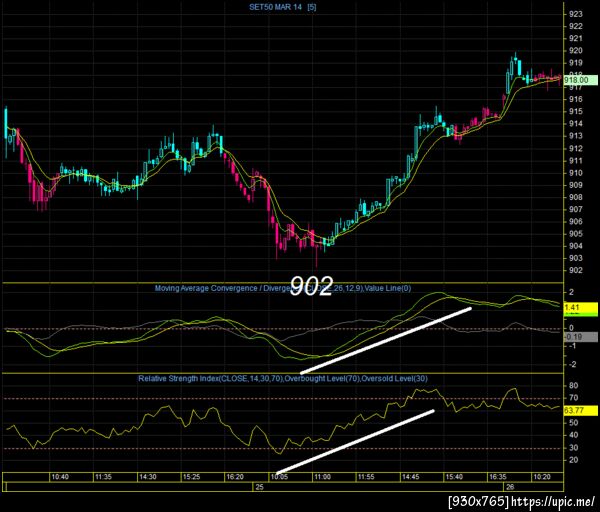600x512 pixels.
Task: Click price axis label 923
Action: (576, 15)
